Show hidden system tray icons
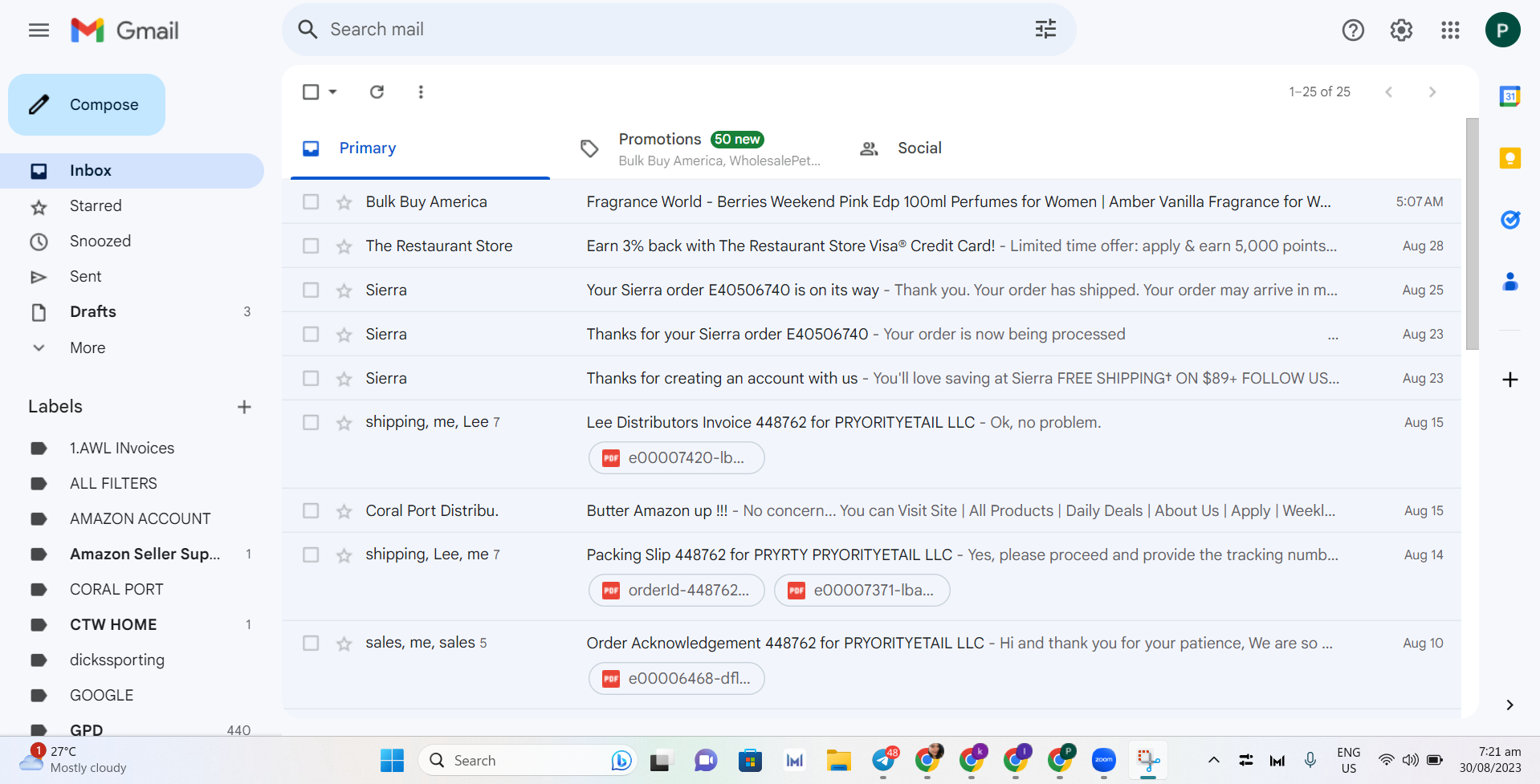Image resolution: width=1540 pixels, height=784 pixels. pos(1213,760)
